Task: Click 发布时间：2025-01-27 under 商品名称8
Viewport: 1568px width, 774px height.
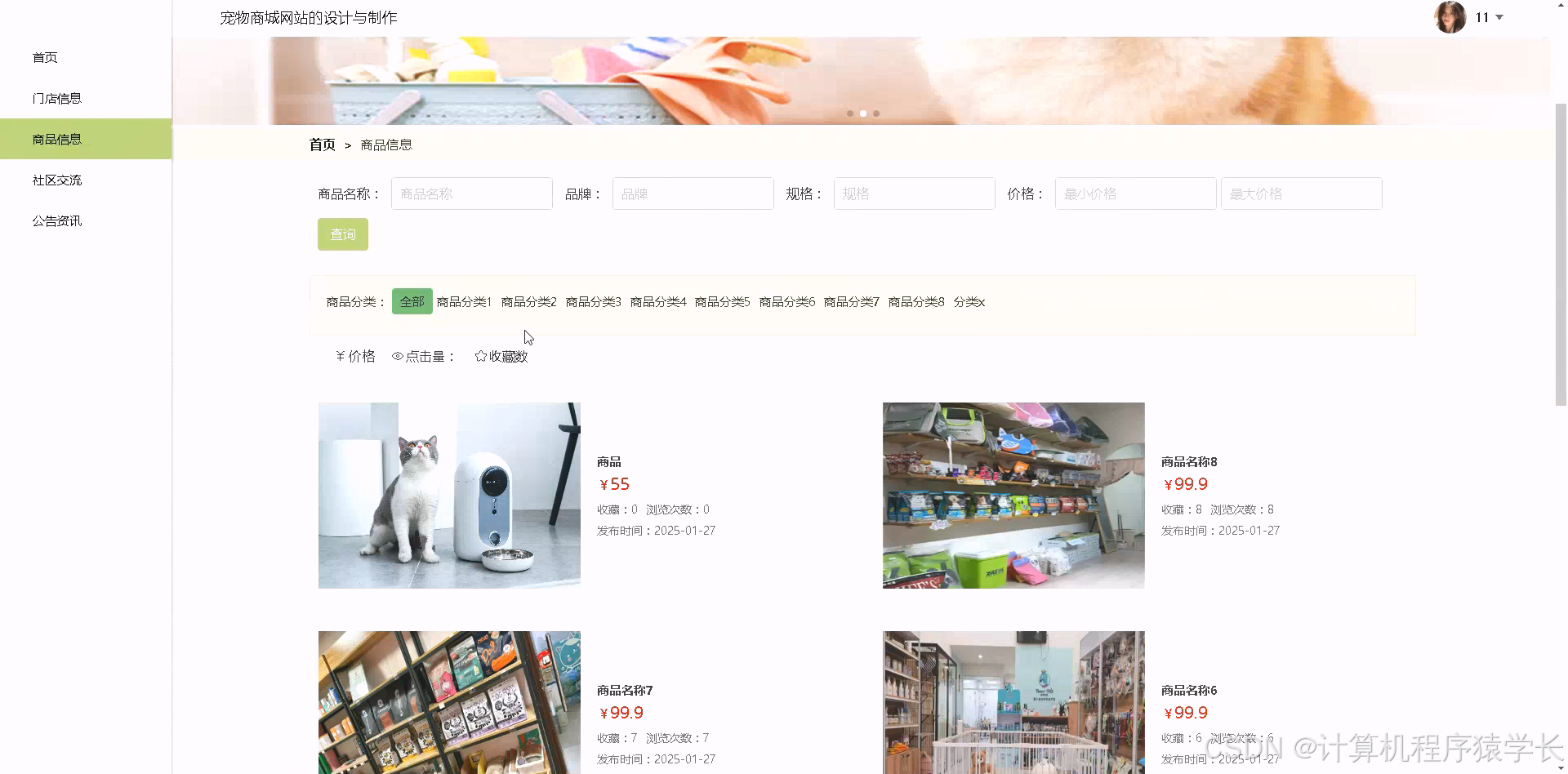Action: [1220, 530]
